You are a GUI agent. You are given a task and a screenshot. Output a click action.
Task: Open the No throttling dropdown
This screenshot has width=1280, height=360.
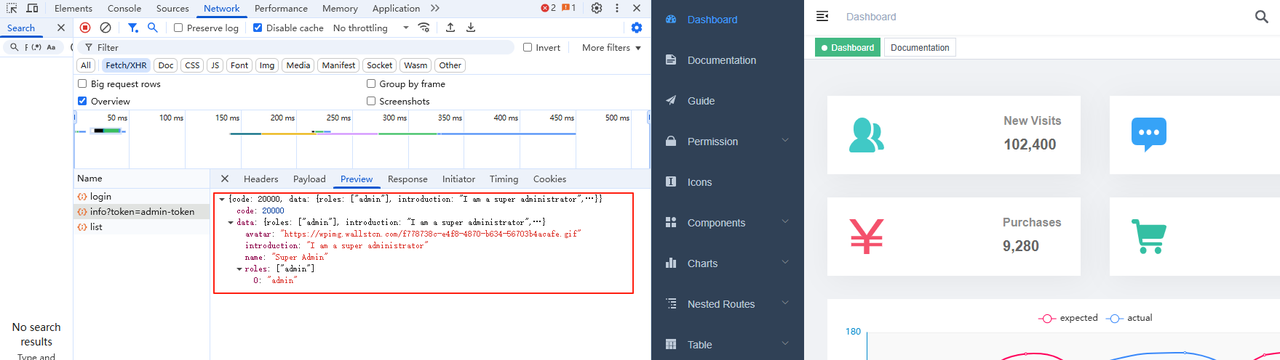(x=370, y=28)
